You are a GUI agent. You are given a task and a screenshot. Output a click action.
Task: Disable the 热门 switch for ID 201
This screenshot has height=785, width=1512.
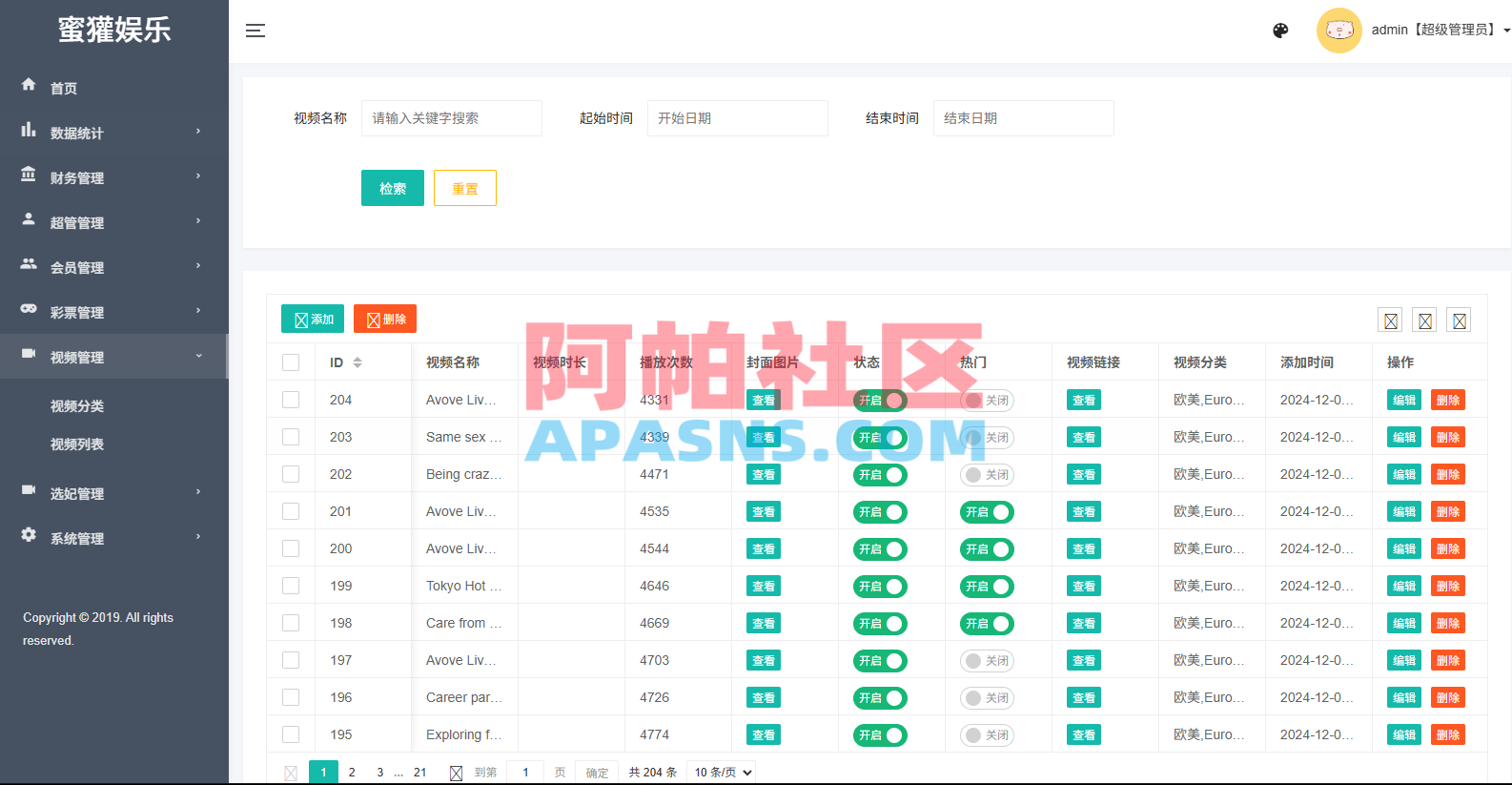tap(987, 512)
